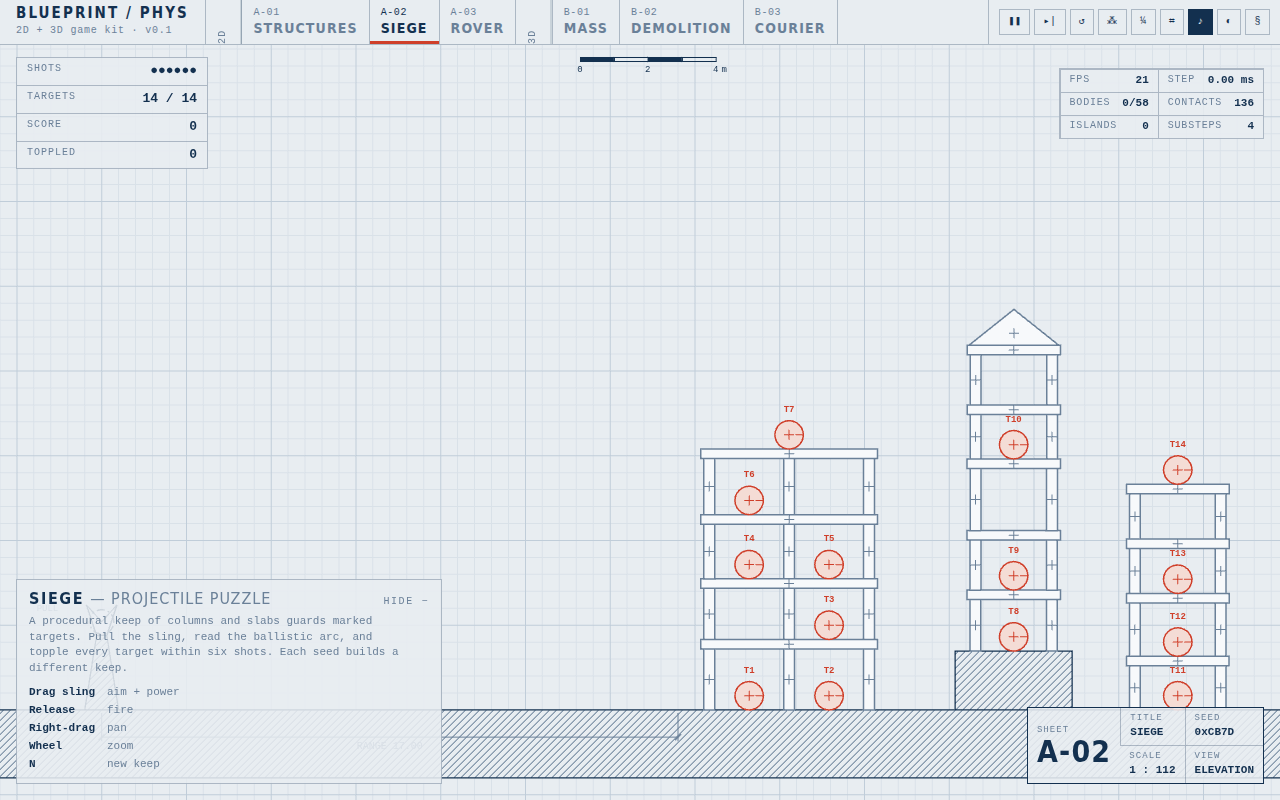The width and height of the screenshot is (1280, 800).
Task: Click the section sign (§) toolbar icon
Action: point(1257,22)
